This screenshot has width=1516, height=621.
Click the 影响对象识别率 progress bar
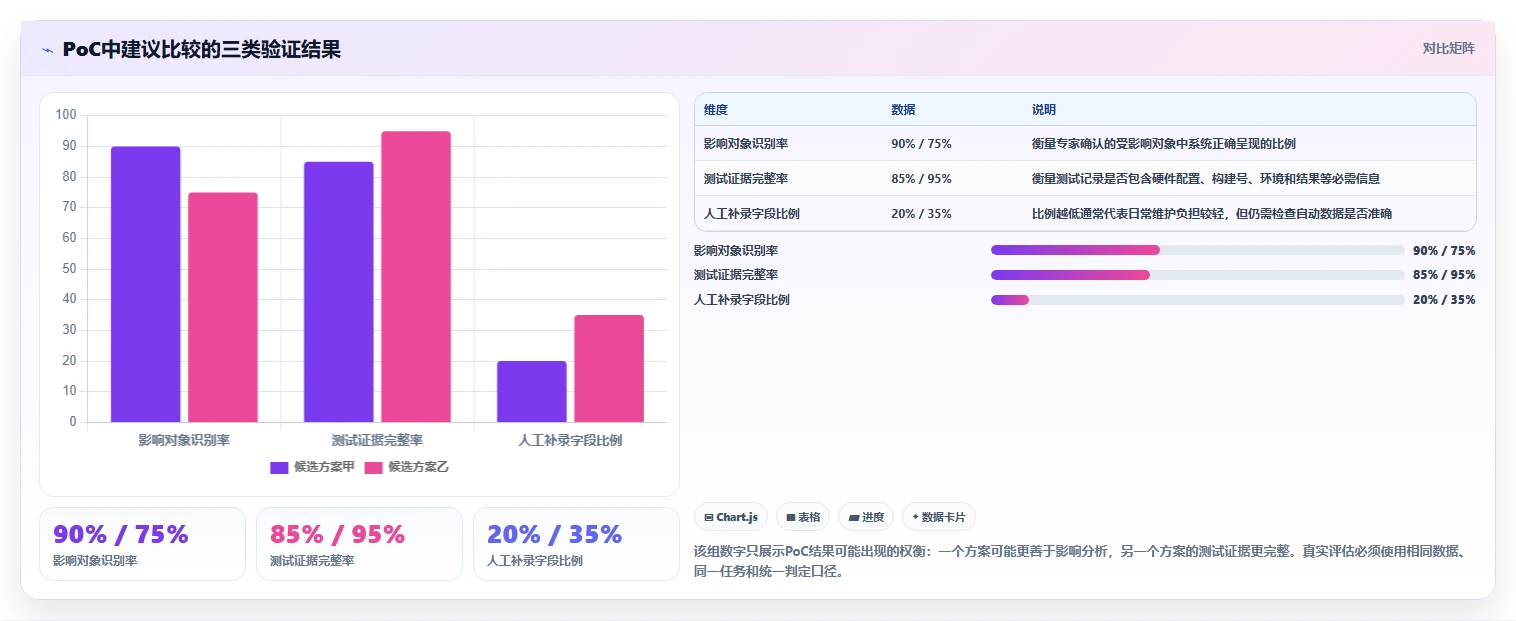1197,250
